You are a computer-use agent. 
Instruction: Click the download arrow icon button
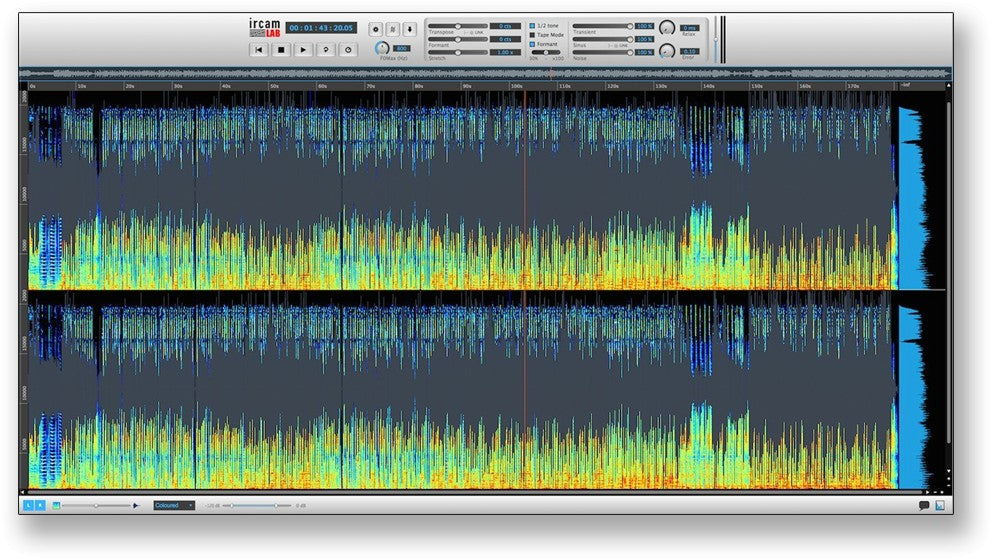pos(410,29)
